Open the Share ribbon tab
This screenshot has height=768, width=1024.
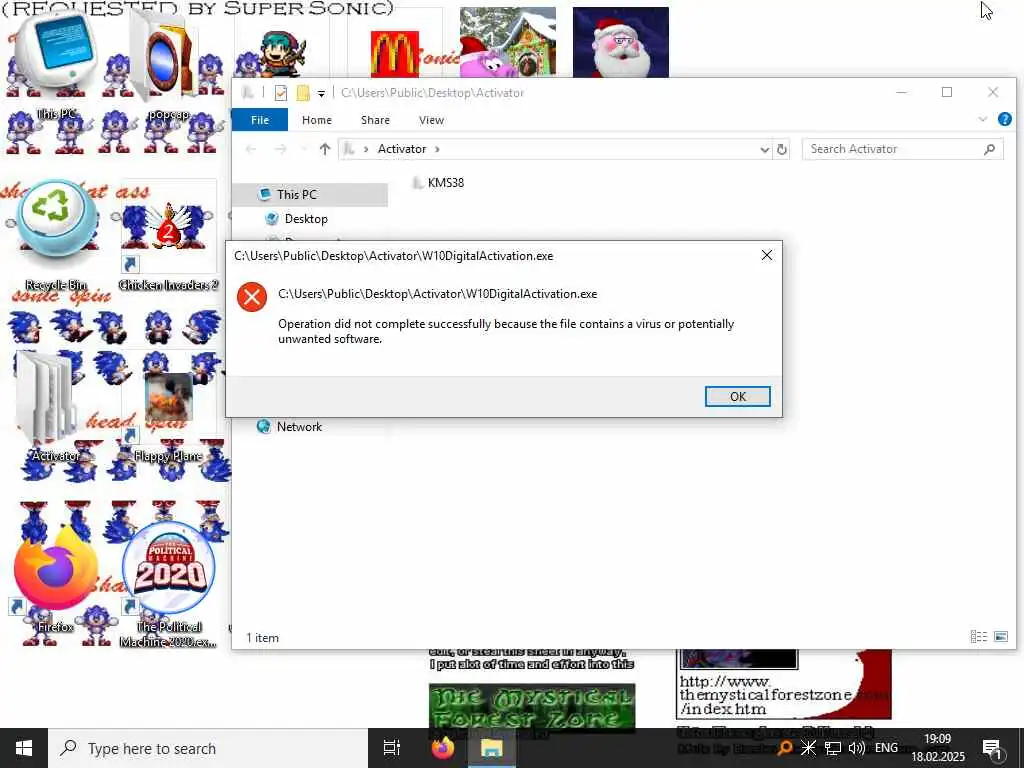[375, 120]
